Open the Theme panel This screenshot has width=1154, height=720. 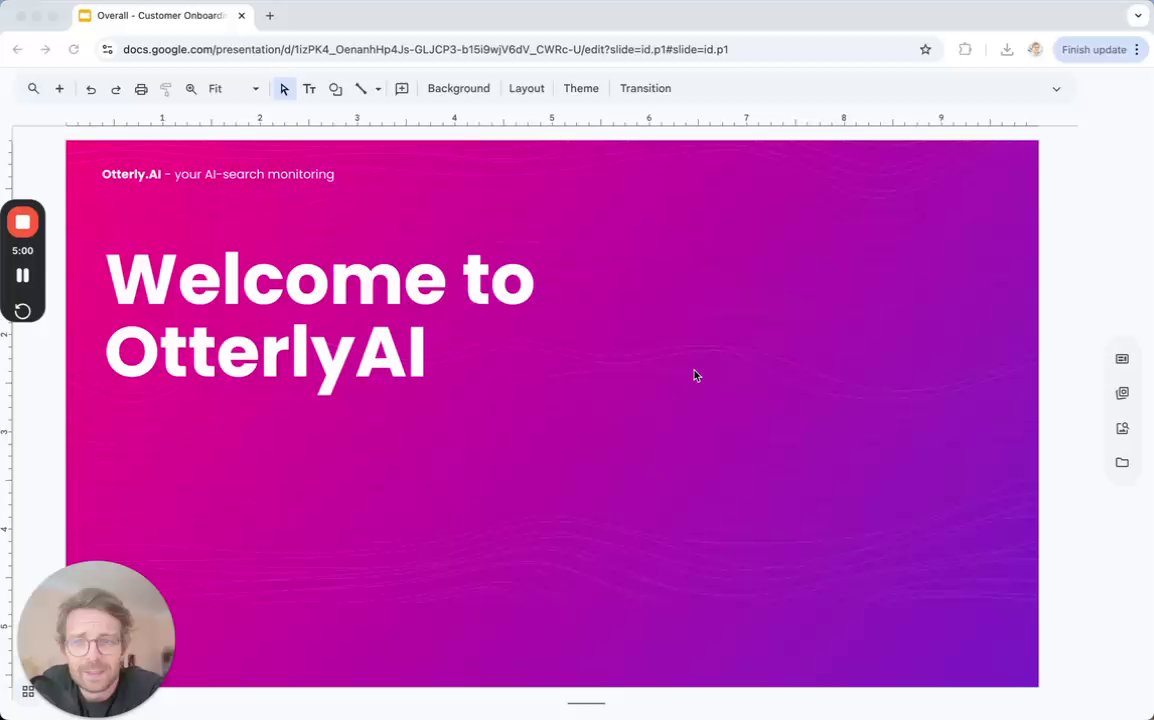tap(581, 88)
